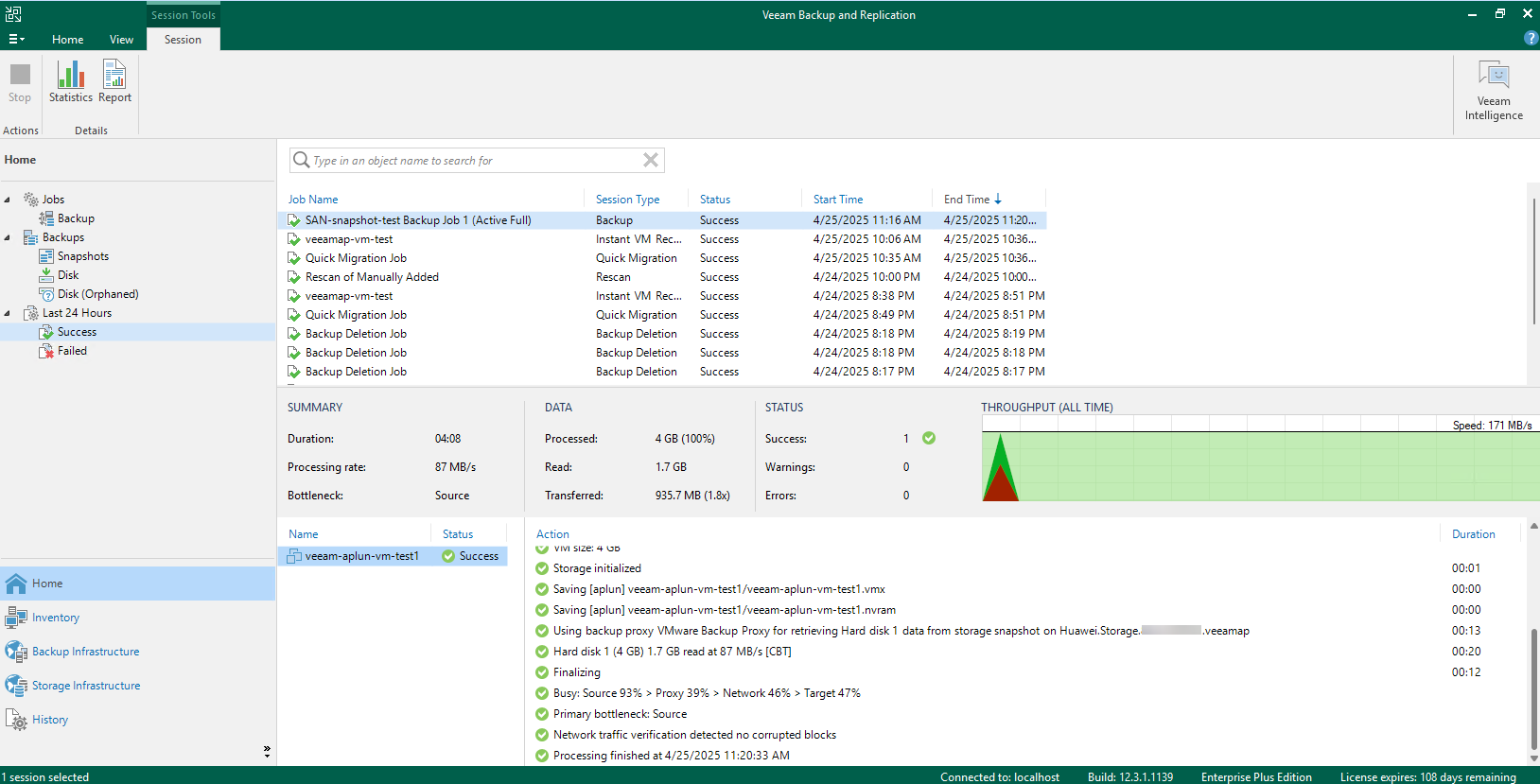Viewport: 1540px width, 784px height.
Task: Select Failed node in tree
Action: pyautogui.click(x=72, y=351)
